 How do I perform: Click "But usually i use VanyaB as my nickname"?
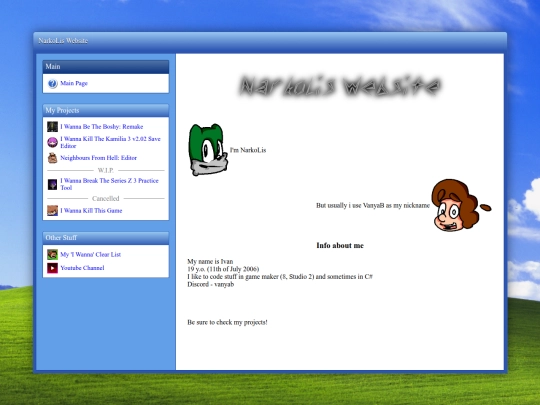coord(373,205)
